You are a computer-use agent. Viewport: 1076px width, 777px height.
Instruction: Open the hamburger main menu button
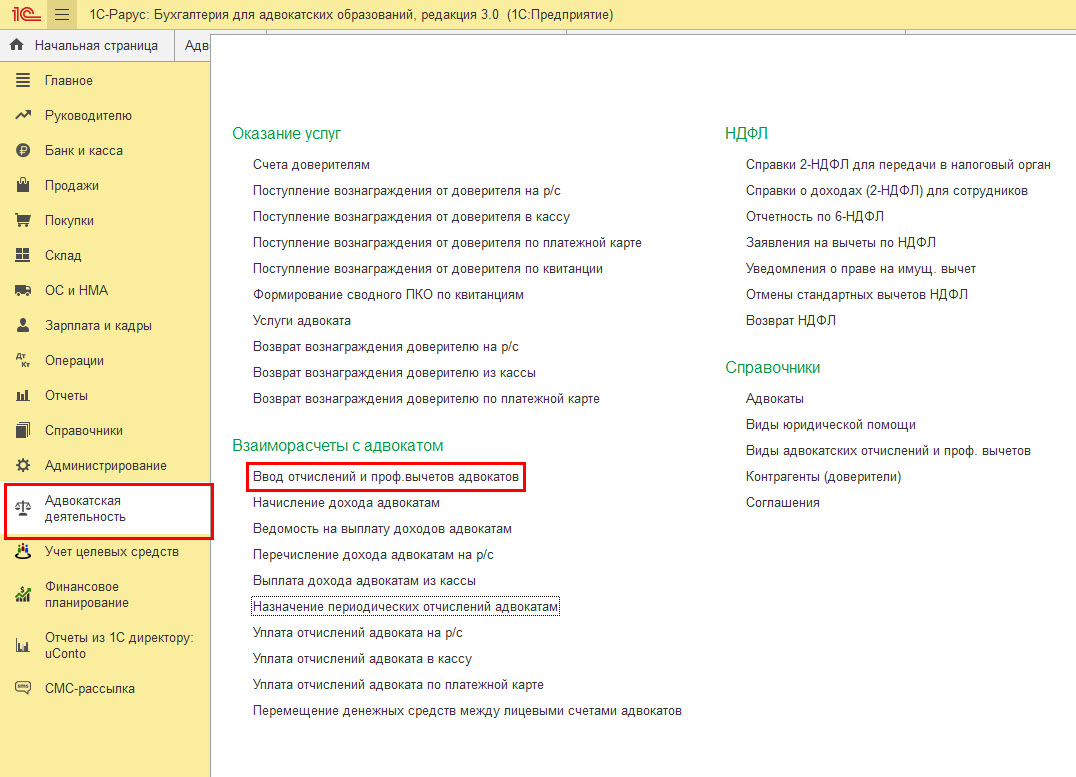(x=62, y=15)
